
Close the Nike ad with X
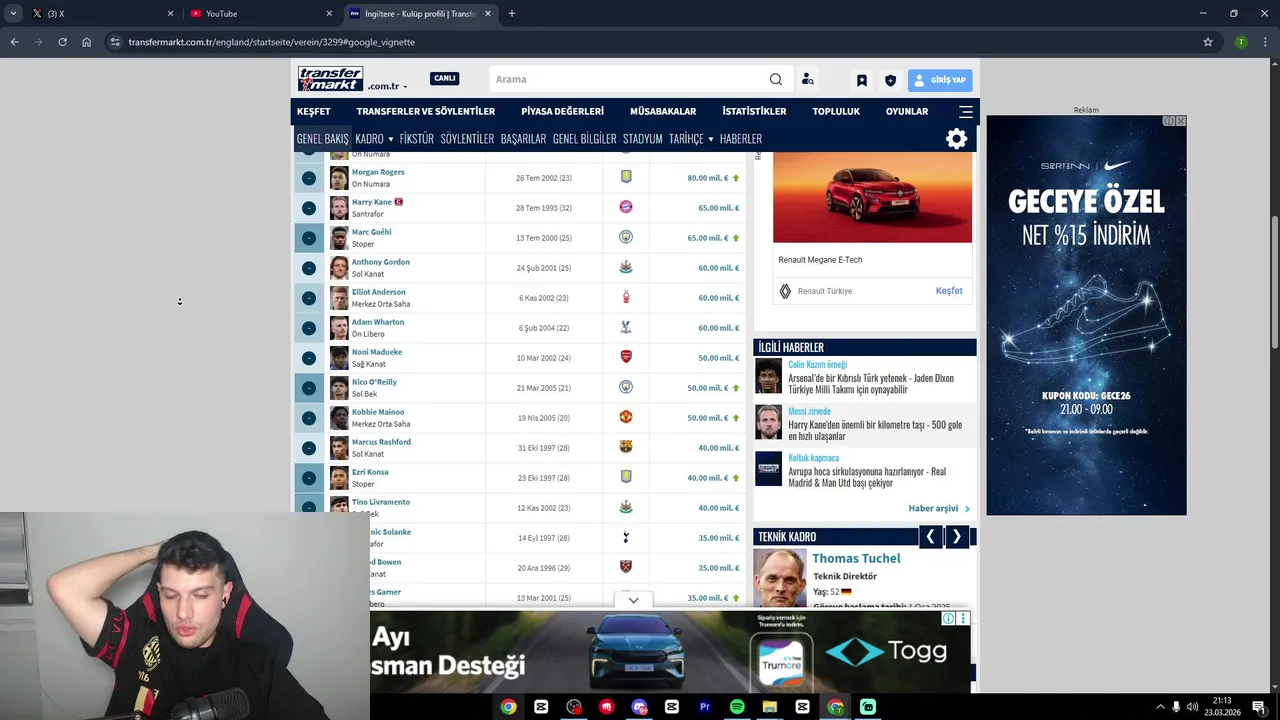tap(1181, 121)
